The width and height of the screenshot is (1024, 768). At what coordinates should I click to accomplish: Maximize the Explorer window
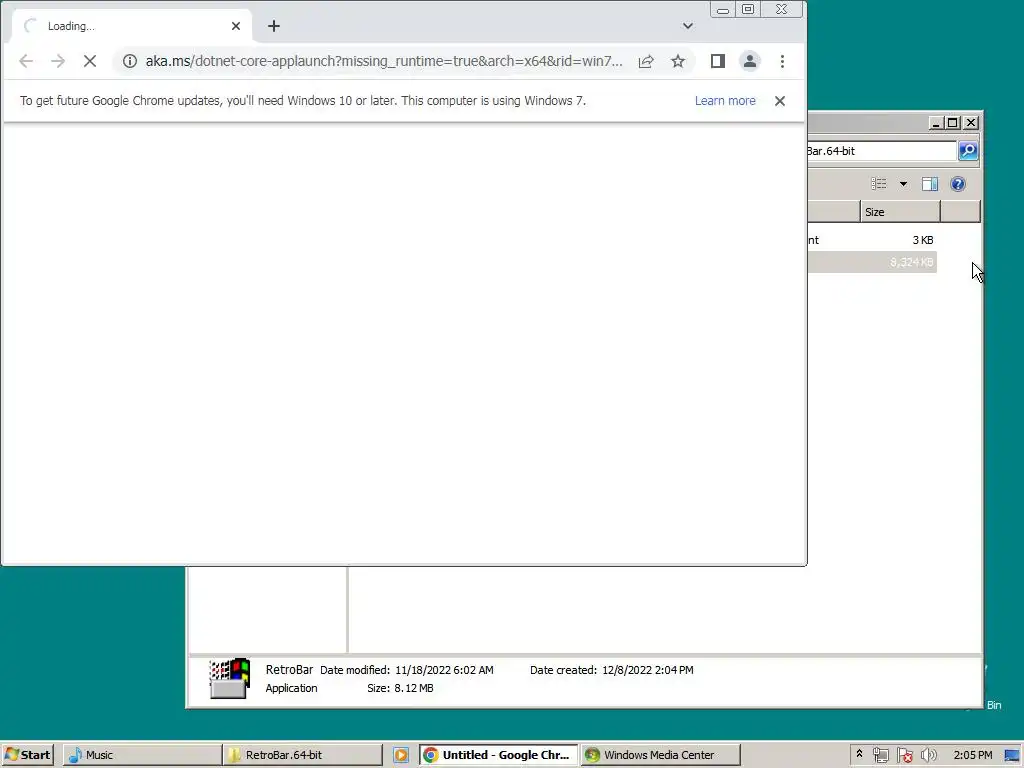pos(953,123)
